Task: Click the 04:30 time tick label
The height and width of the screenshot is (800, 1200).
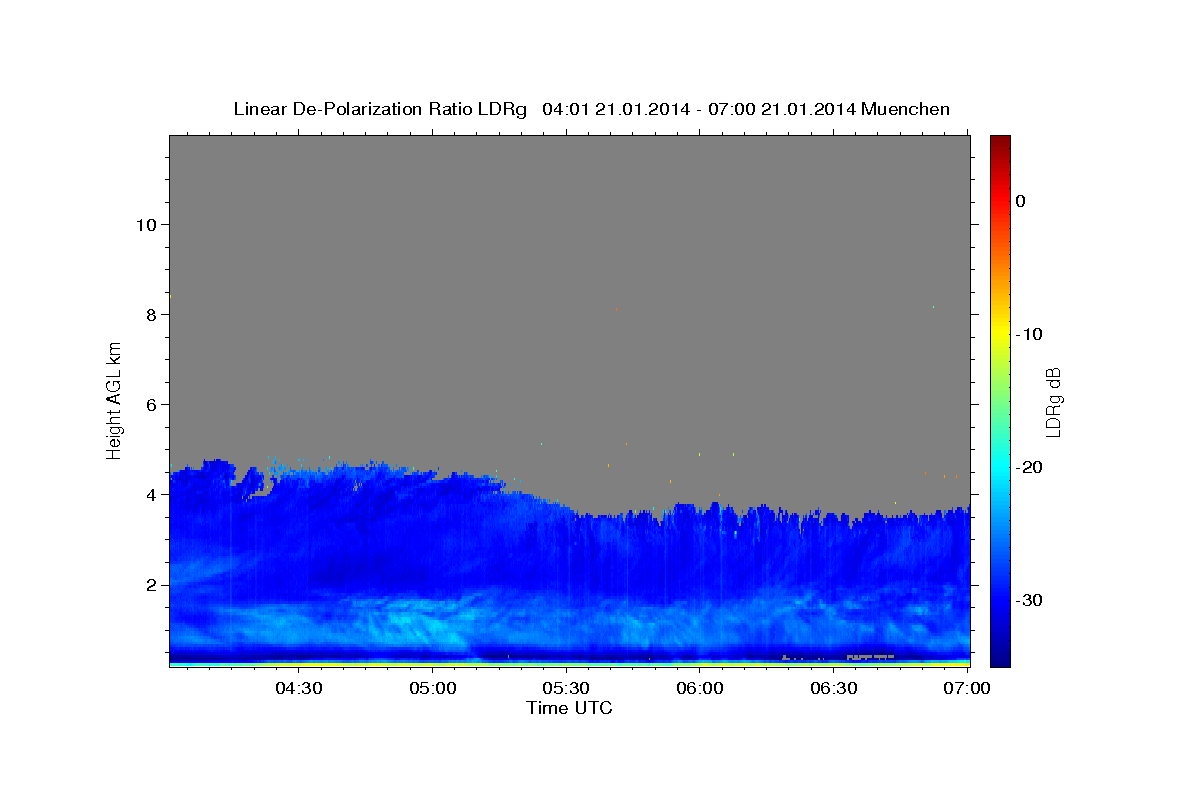Action: point(298,688)
